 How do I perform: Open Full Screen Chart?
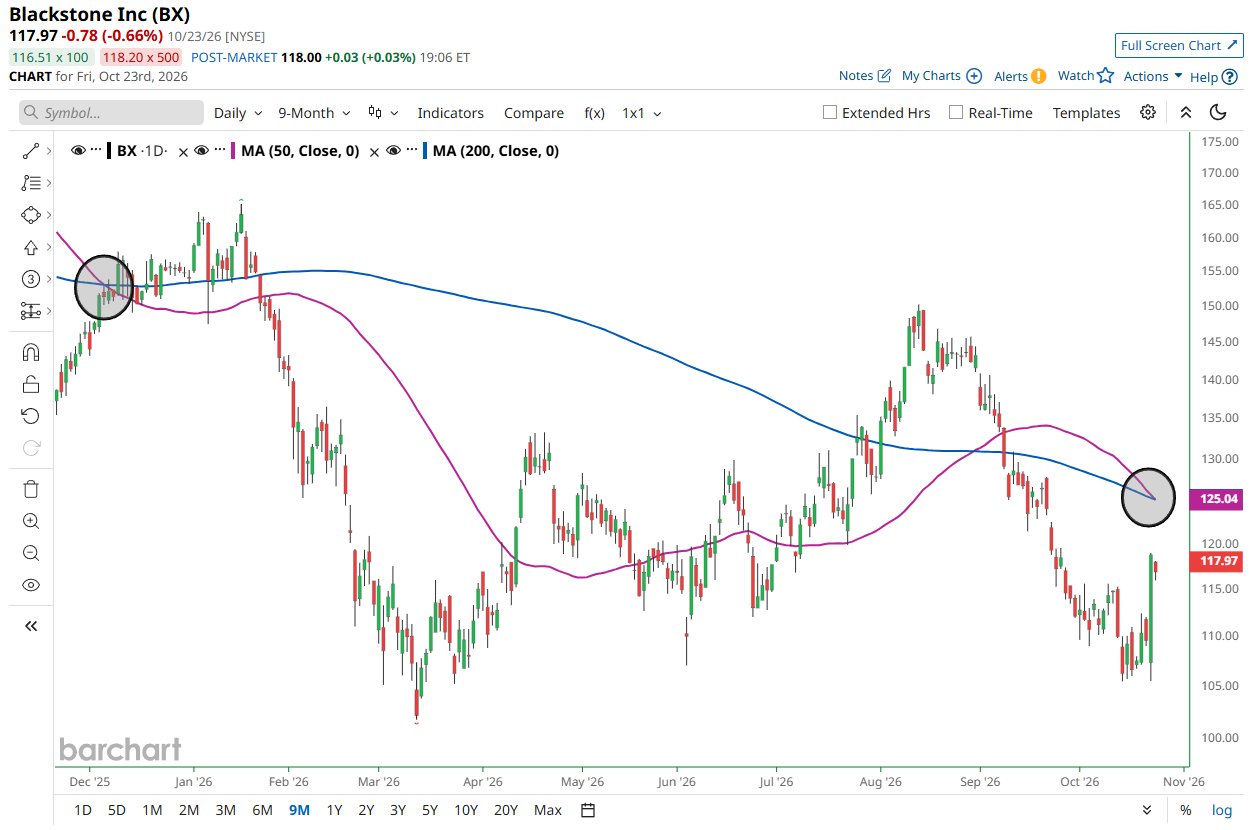coord(1179,46)
